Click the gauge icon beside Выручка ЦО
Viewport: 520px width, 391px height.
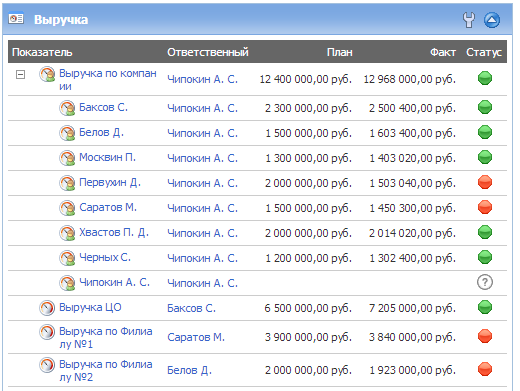pyautogui.click(x=47, y=308)
